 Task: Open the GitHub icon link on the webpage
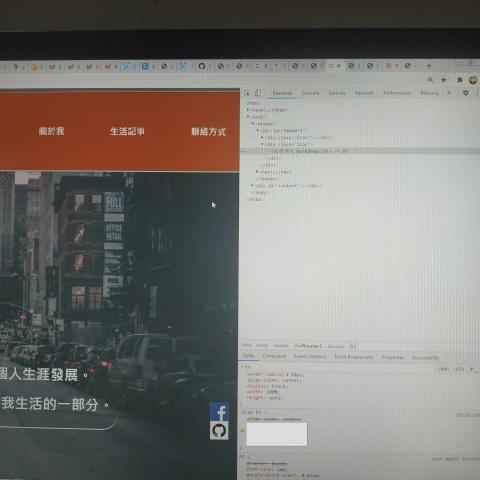[x=219, y=430]
